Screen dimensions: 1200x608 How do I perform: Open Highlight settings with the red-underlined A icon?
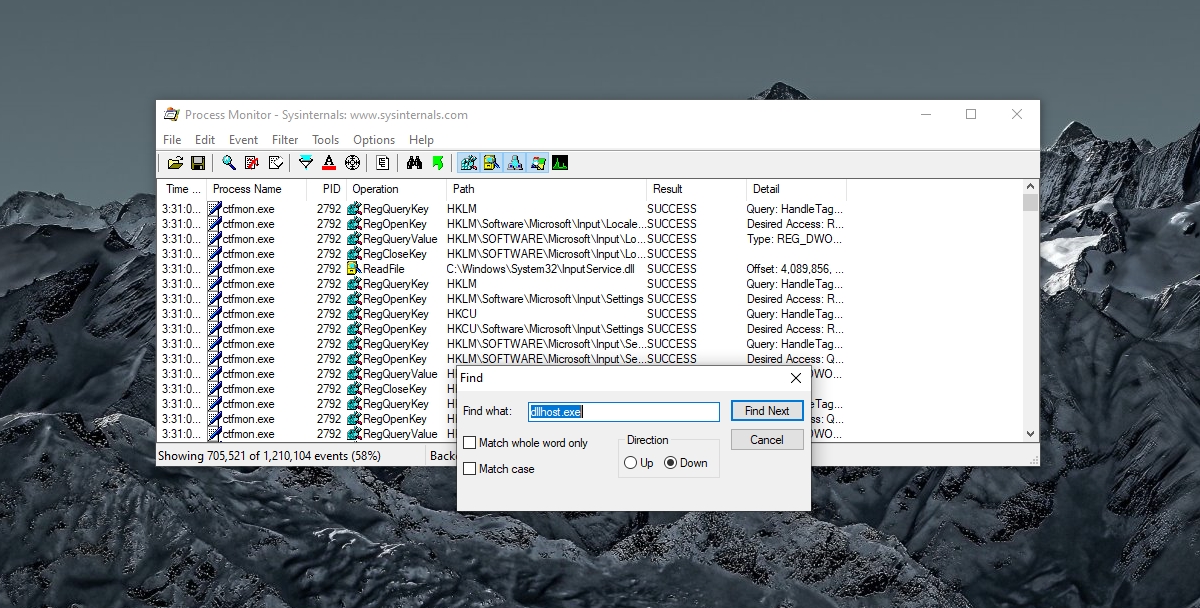coord(329,163)
